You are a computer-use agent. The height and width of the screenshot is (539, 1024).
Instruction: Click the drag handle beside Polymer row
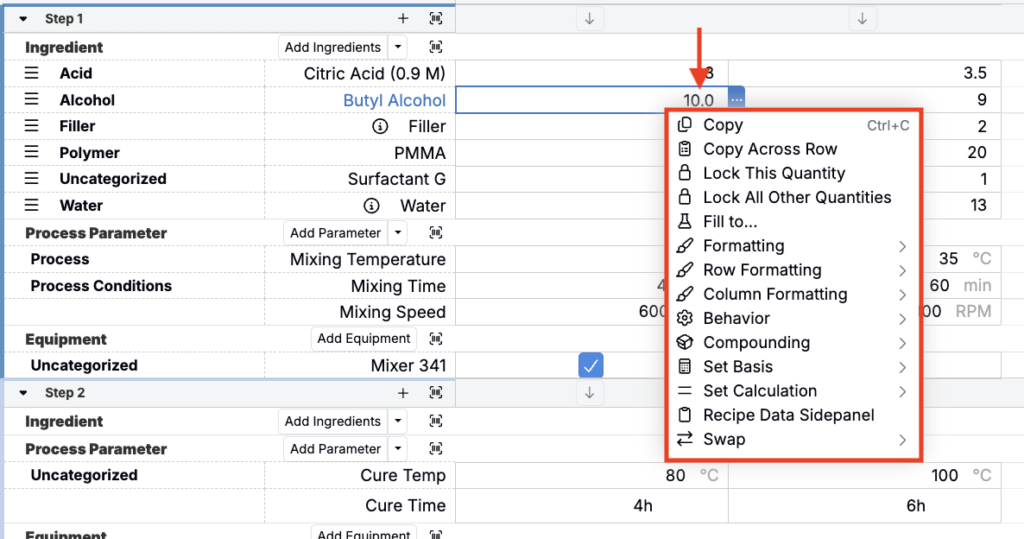click(x=31, y=153)
